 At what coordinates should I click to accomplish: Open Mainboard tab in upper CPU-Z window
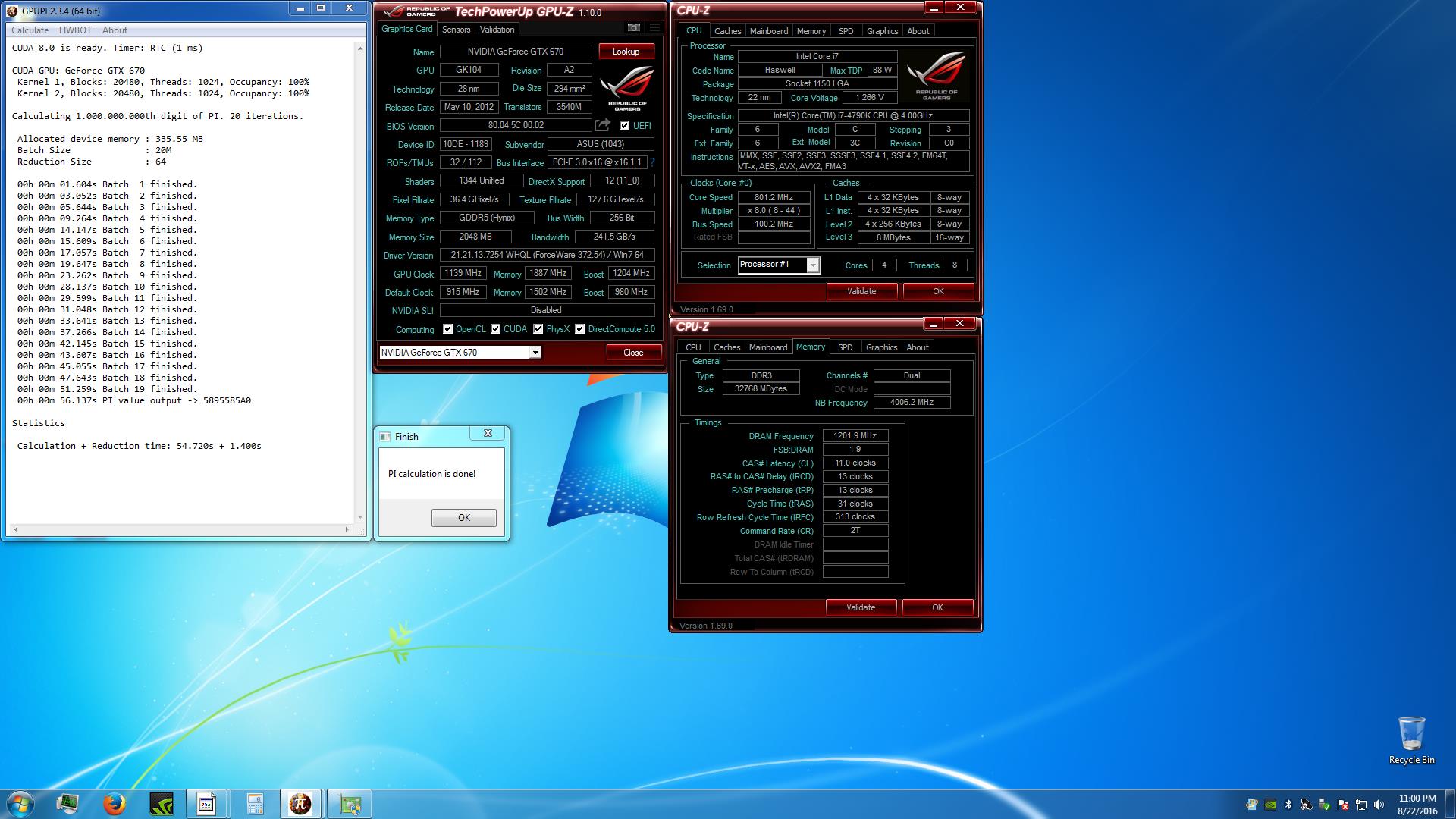pos(769,31)
